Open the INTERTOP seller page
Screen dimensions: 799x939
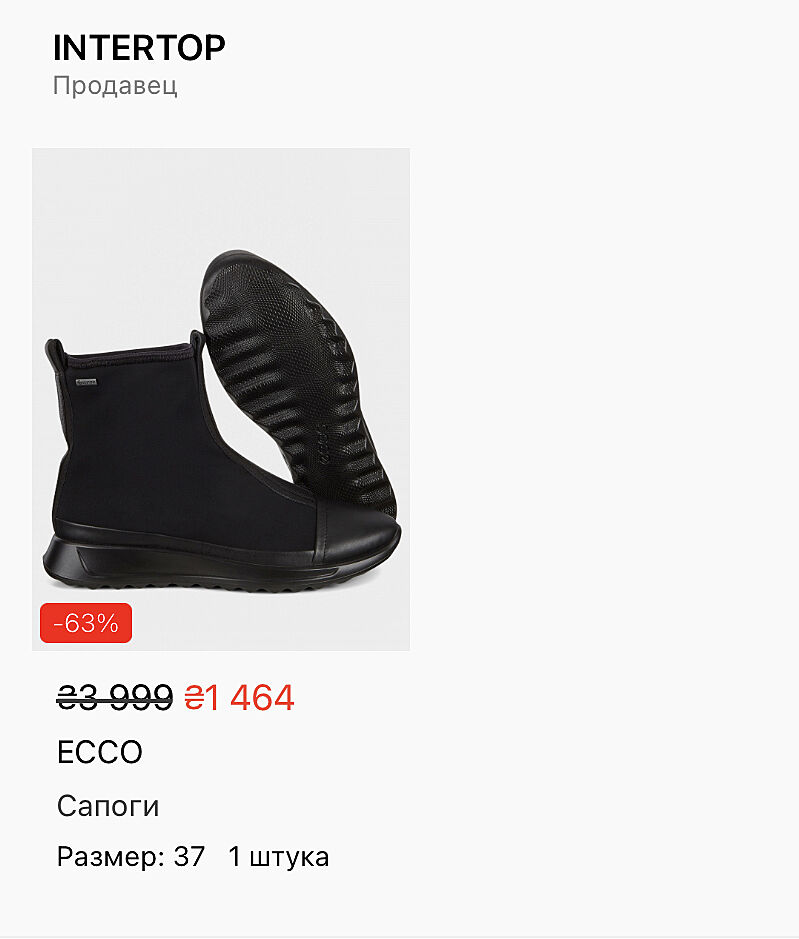coord(139,48)
